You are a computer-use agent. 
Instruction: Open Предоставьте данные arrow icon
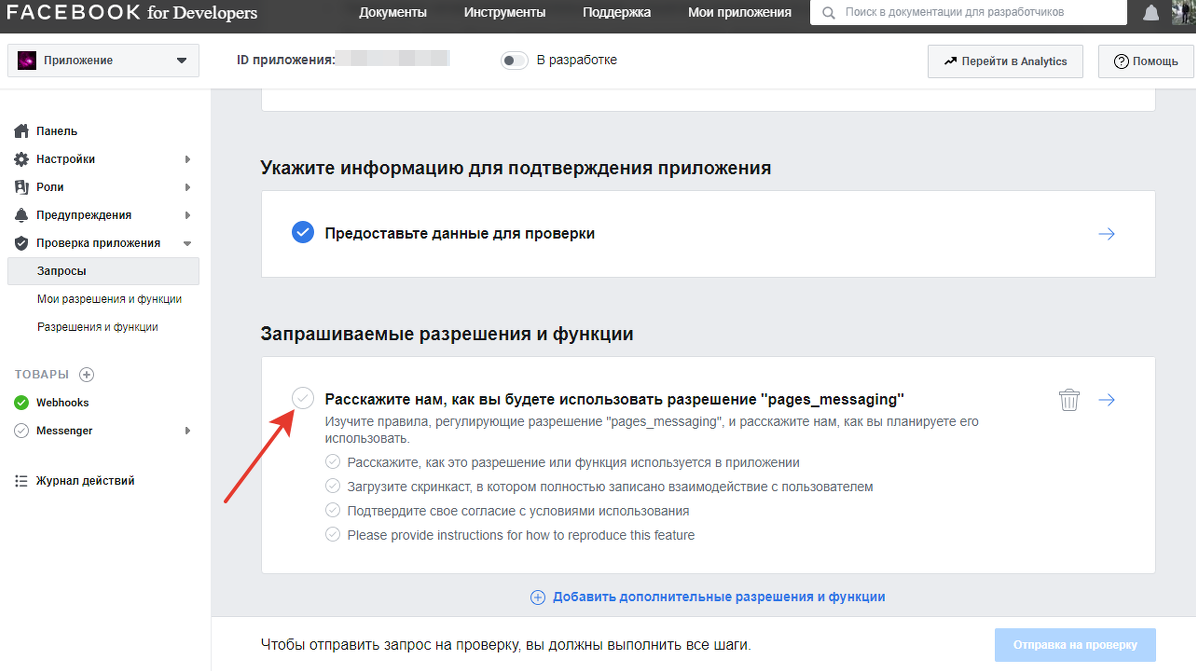1107,234
